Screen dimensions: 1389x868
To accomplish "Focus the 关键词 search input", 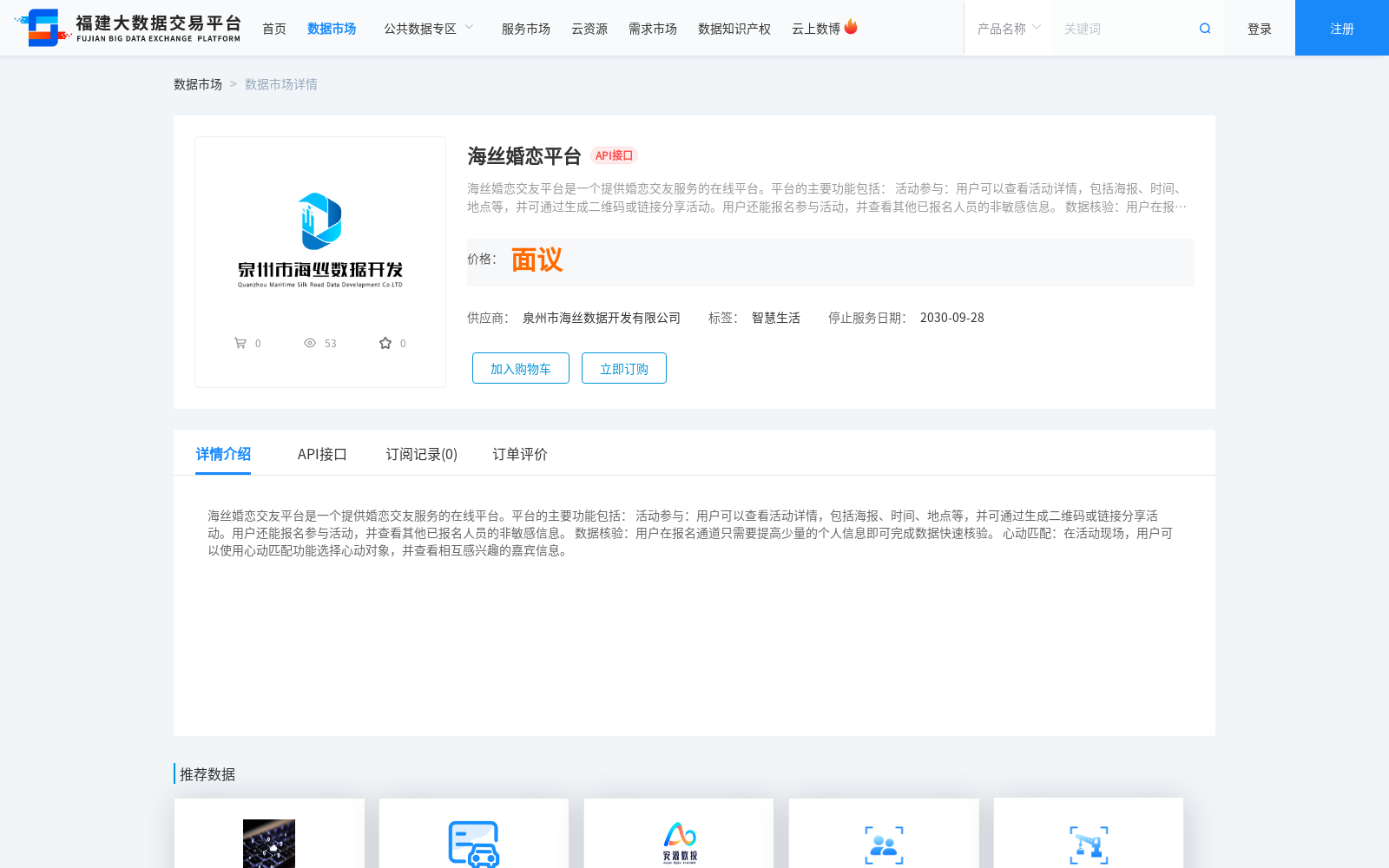I will 1124,29.
